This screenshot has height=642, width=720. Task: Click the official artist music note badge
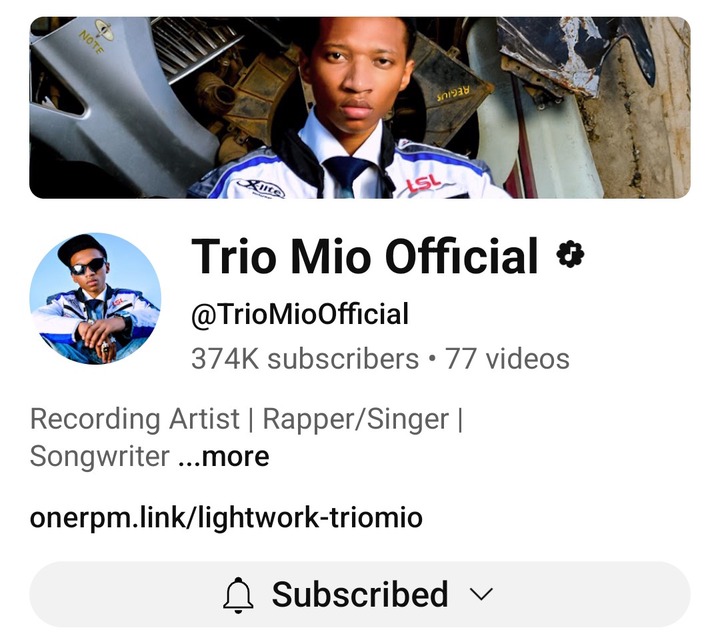[570, 254]
